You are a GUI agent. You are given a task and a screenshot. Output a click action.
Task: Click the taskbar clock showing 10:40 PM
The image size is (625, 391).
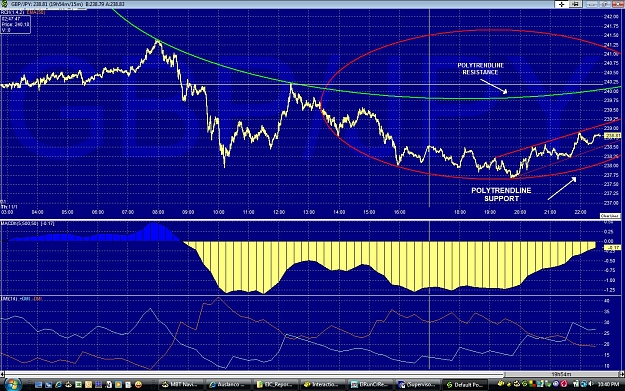[x=608, y=384]
